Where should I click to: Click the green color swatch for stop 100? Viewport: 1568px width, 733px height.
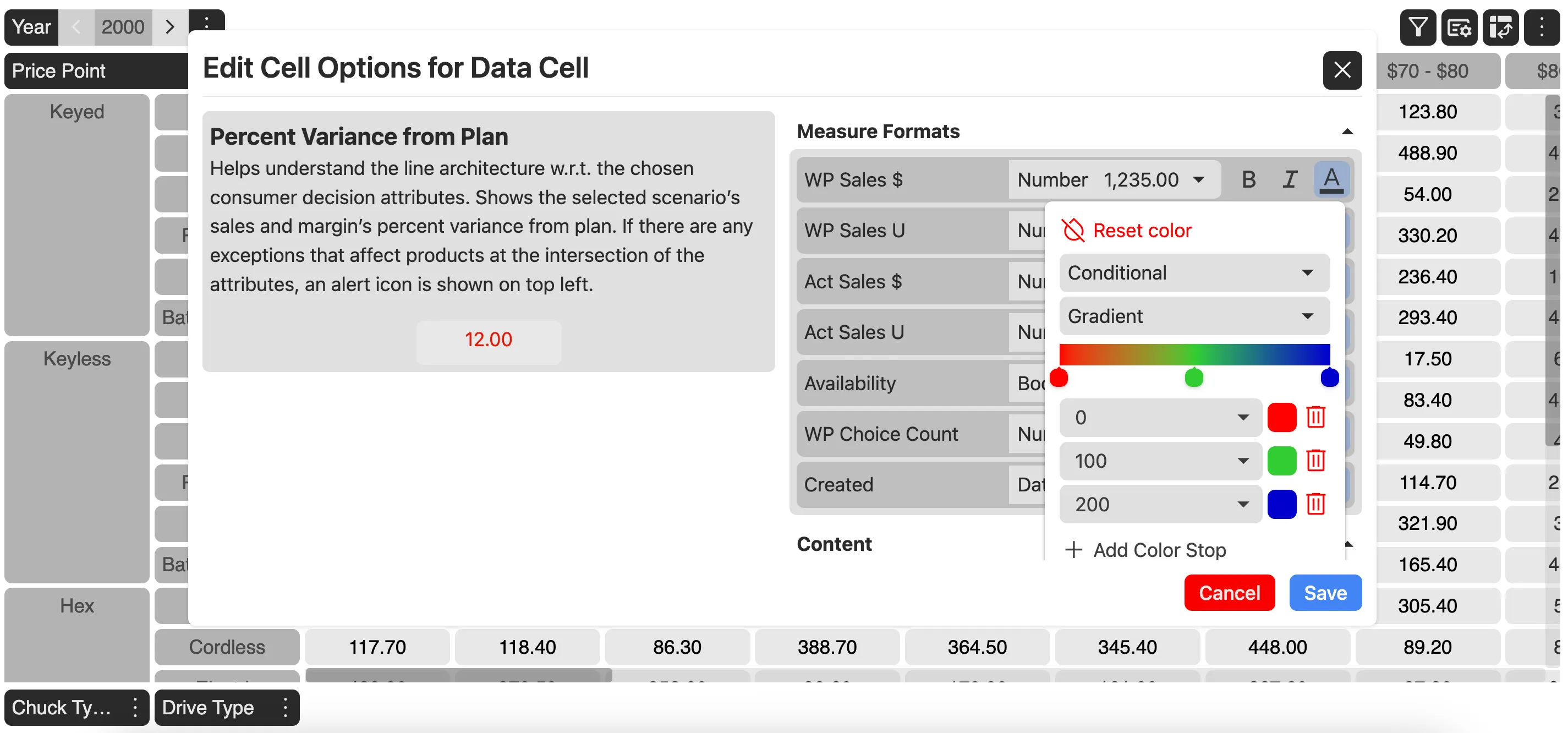(x=1282, y=461)
